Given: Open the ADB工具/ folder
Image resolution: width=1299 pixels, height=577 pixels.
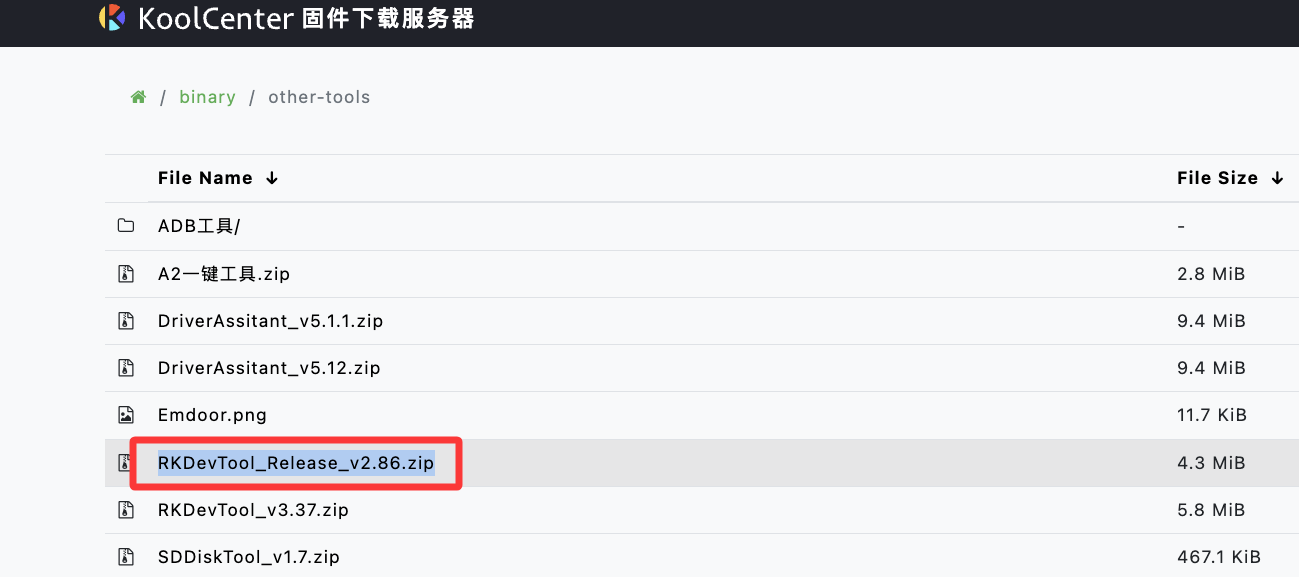Looking at the screenshot, I should tap(199, 226).
